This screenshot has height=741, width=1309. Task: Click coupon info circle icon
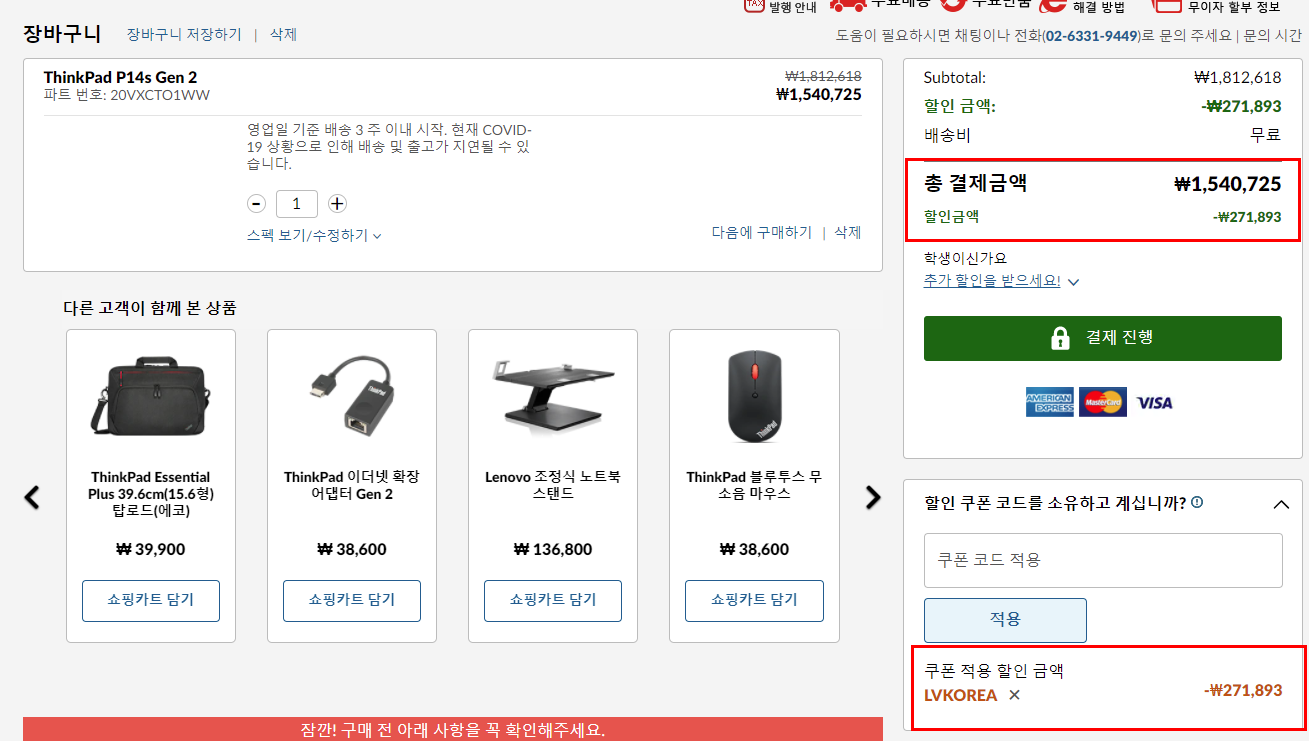point(1197,502)
